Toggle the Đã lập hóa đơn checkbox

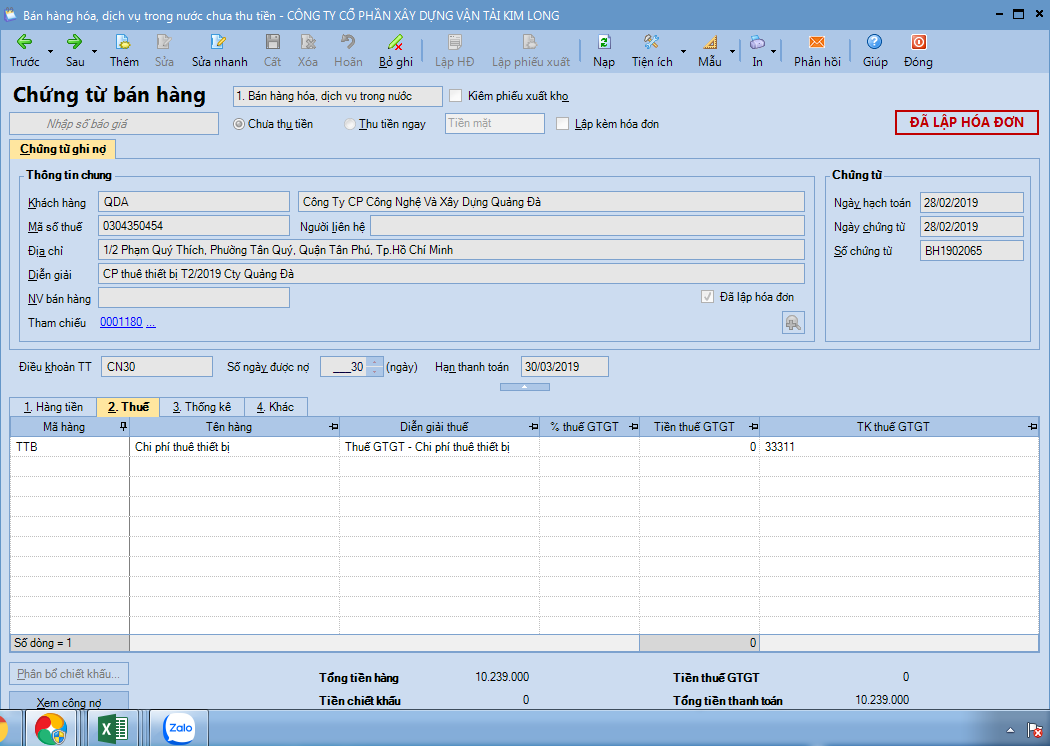(x=707, y=297)
